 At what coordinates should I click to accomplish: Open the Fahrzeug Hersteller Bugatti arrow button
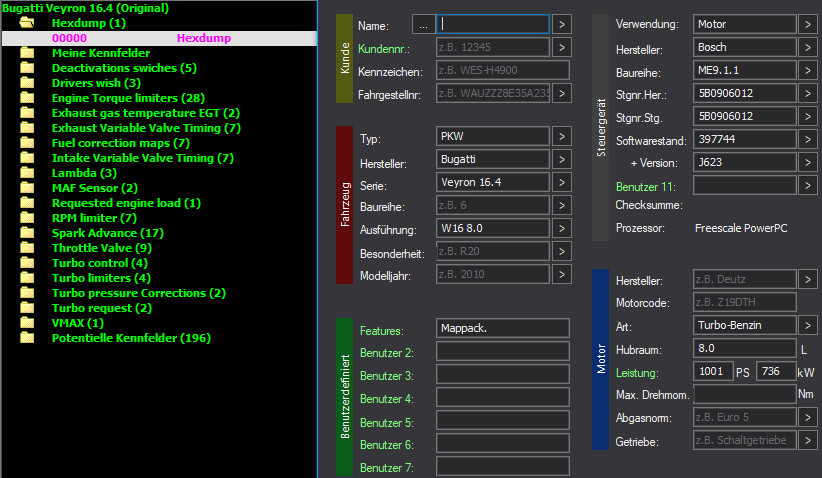click(561, 159)
